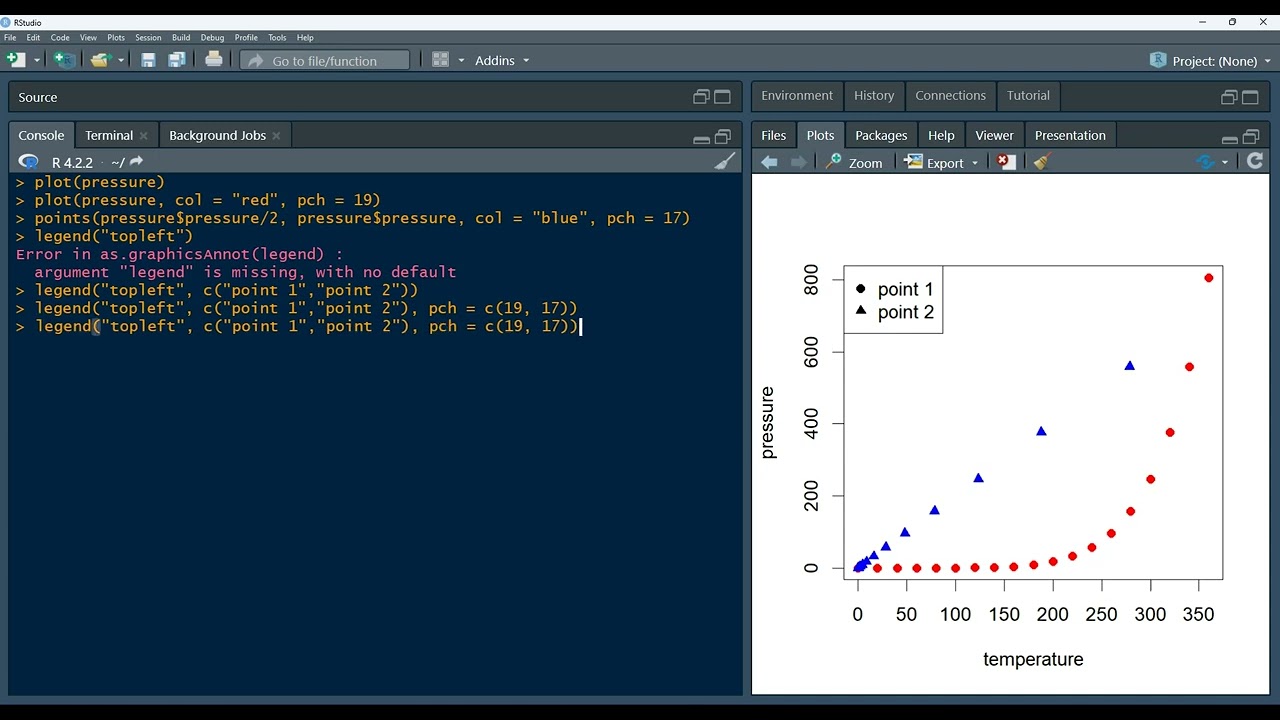Open the Tools menu
This screenshot has width=1280, height=720.
277,38
